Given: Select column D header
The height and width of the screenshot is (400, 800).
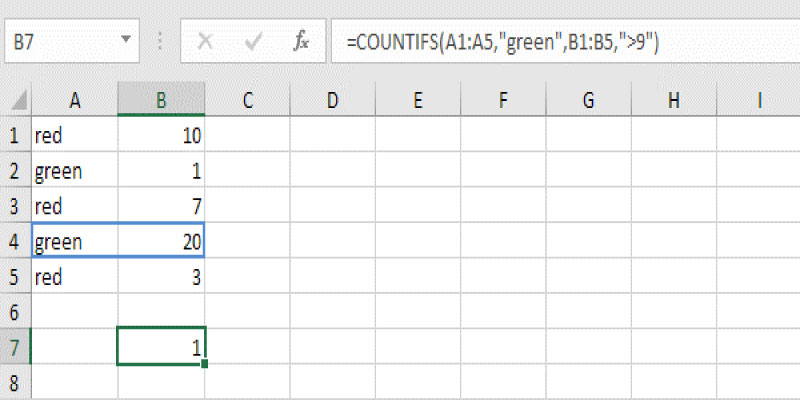Looking at the screenshot, I should click(x=333, y=100).
